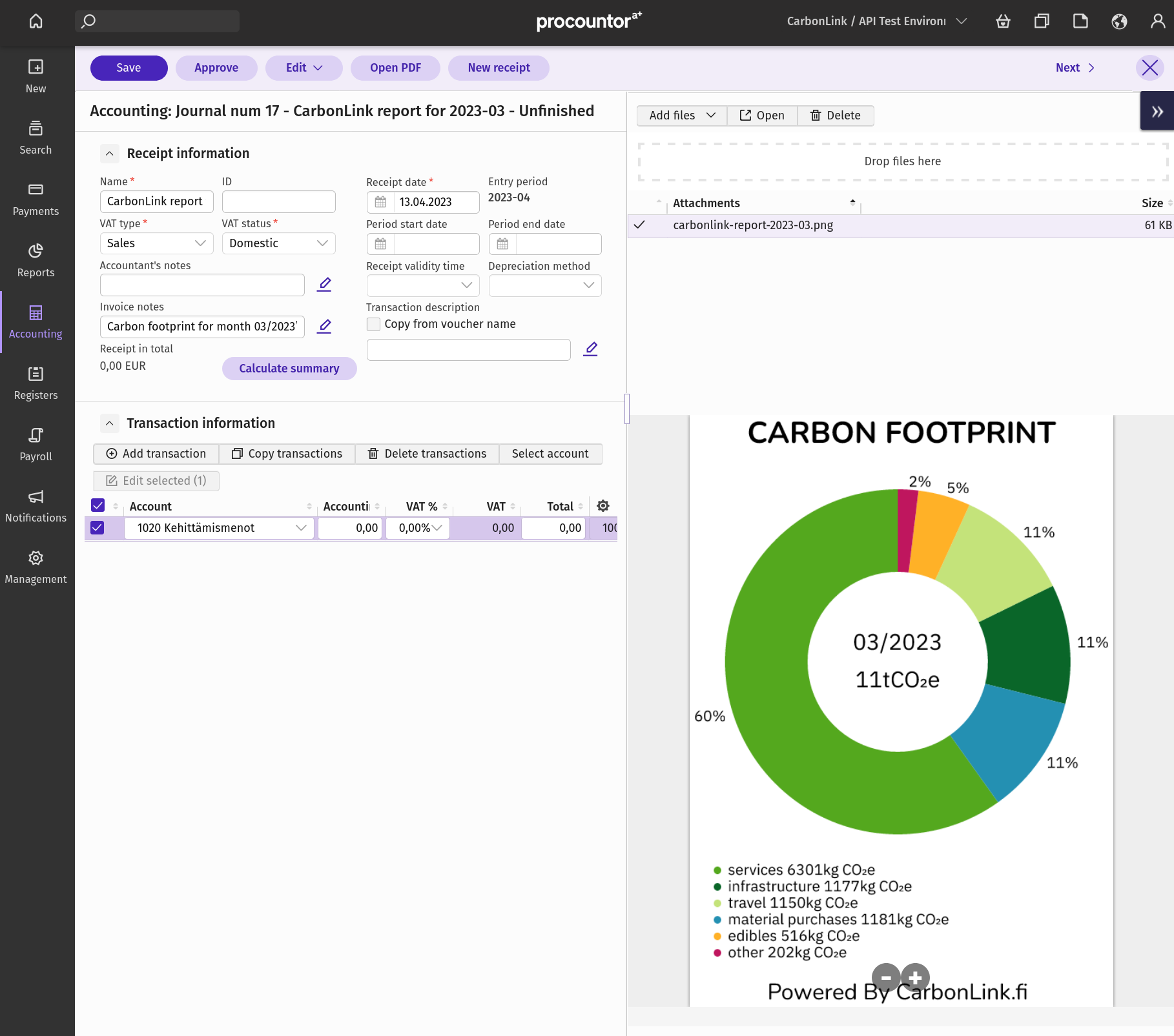Click the Select account button

(550, 454)
